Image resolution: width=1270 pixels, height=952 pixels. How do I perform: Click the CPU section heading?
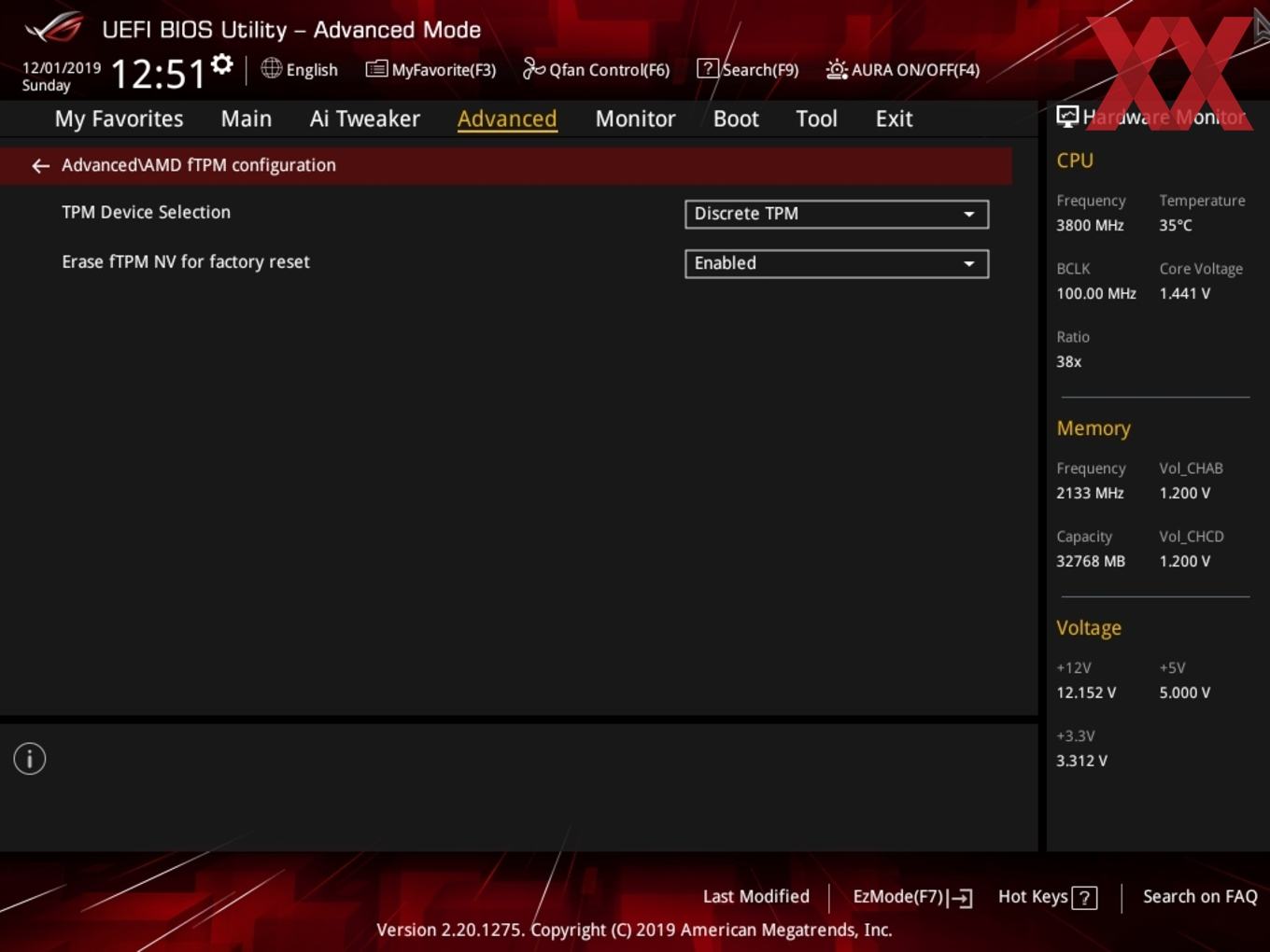pyautogui.click(x=1075, y=161)
